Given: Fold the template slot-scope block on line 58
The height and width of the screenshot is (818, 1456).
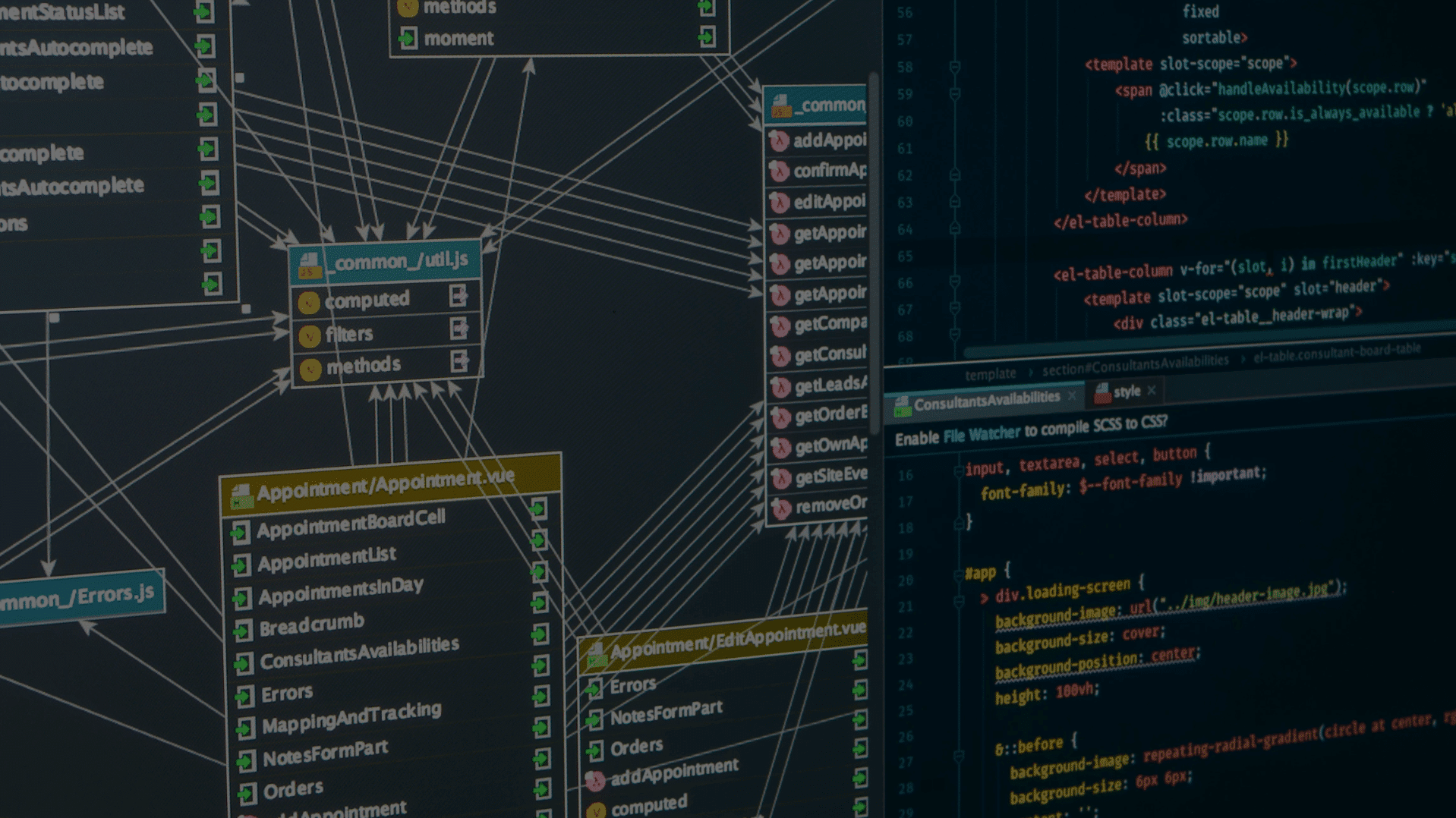Looking at the screenshot, I should point(955,68).
